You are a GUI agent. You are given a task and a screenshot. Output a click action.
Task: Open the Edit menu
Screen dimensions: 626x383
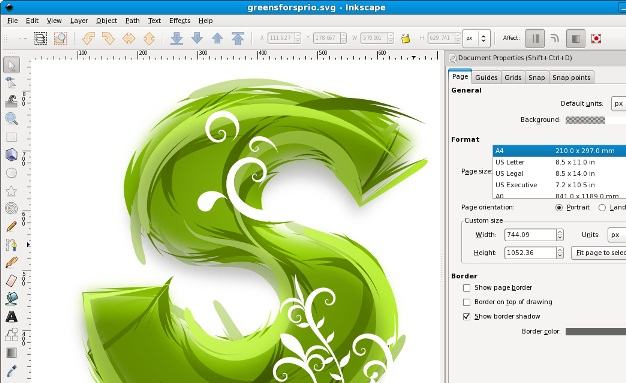point(32,20)
